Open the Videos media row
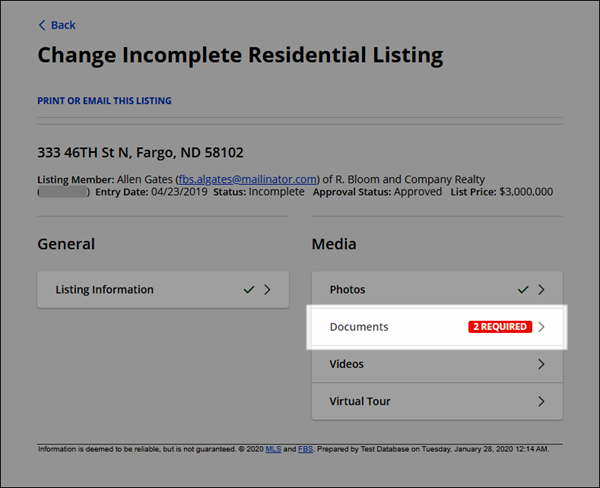This screenshot has width=600, height=488. [437, 364]
